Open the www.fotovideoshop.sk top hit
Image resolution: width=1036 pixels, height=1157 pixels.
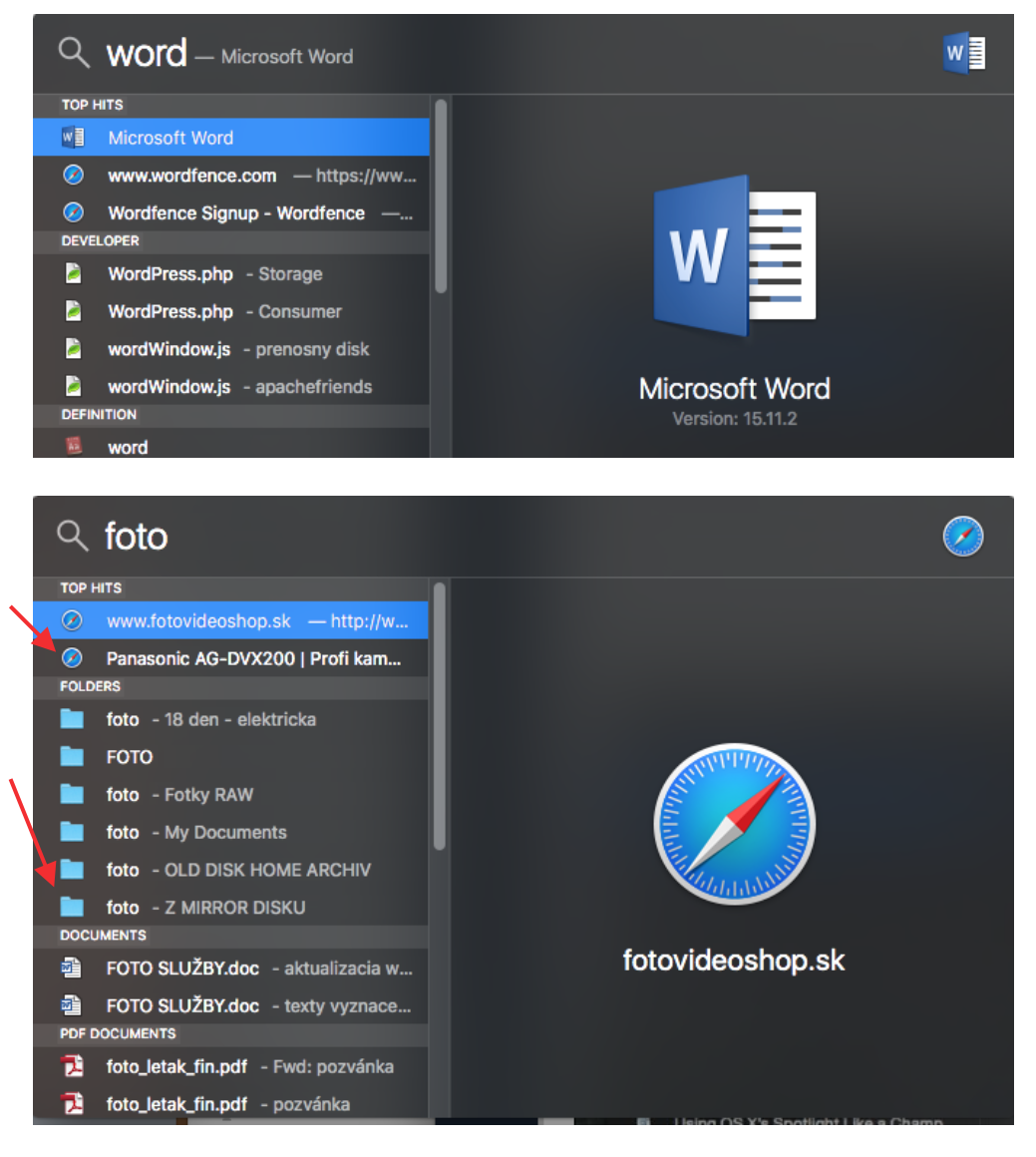(x=198, y=621)
